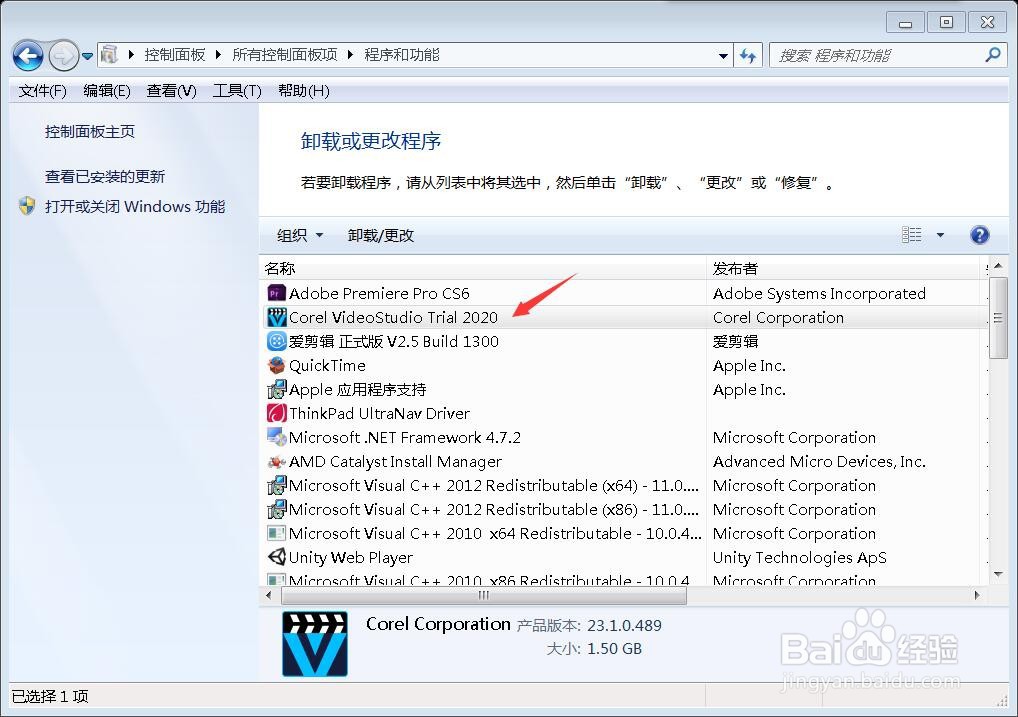Select the ThinkPad UltraNav Driver icon
This screenshot has width=1018, height=717.
pyautogui.click(x=277, y=413)
